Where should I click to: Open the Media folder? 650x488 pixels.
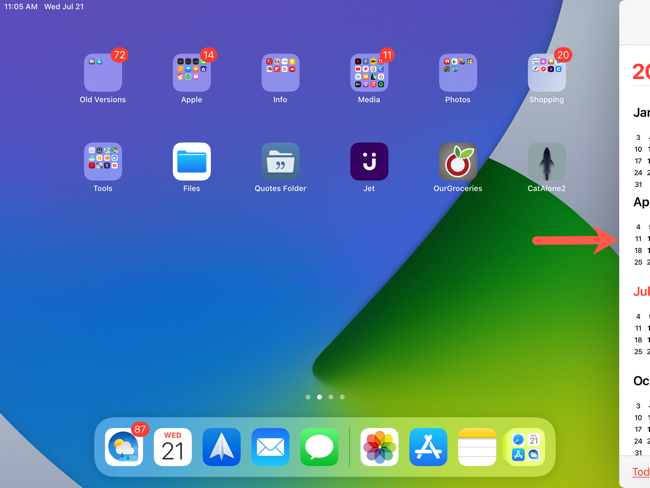coord(369,73)
